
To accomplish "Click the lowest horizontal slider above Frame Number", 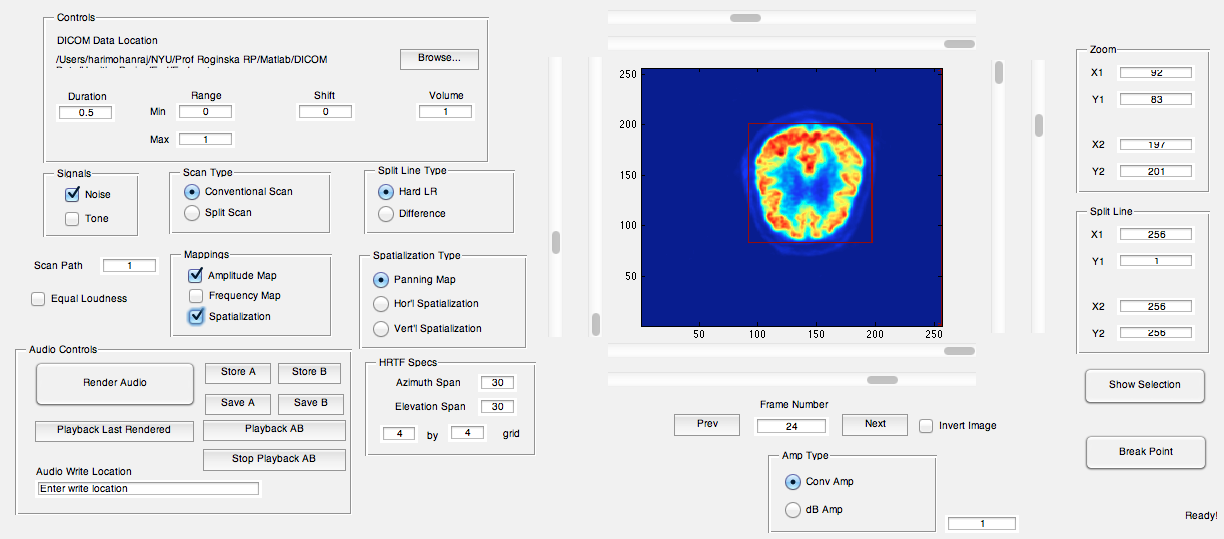I will click(792, 380).
